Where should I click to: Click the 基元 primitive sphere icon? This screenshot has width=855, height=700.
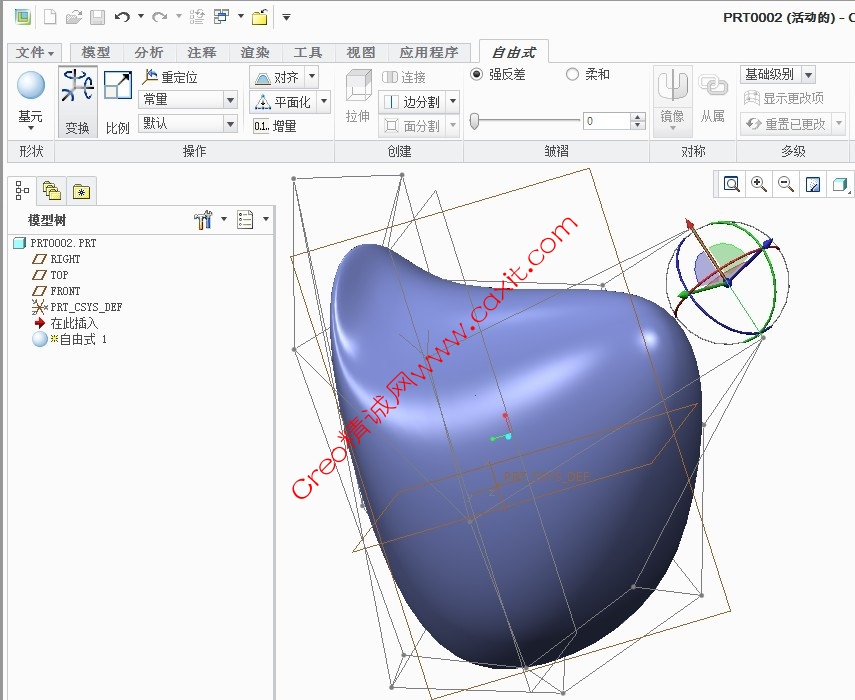pyautogui.click(x=31, y=86)
